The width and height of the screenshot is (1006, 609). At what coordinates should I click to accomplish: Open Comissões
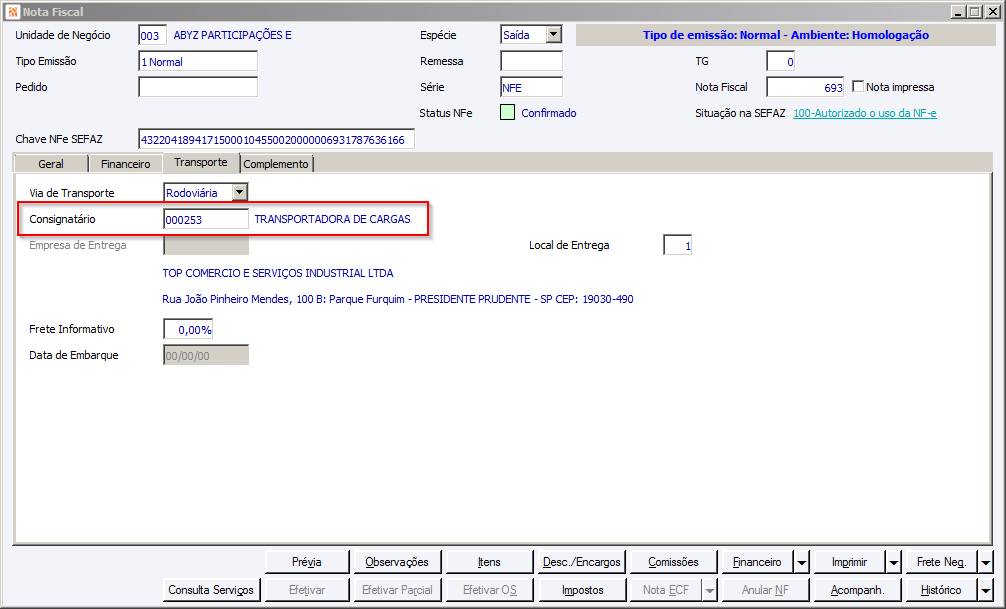pyautogui.click(x=673, y=562)
